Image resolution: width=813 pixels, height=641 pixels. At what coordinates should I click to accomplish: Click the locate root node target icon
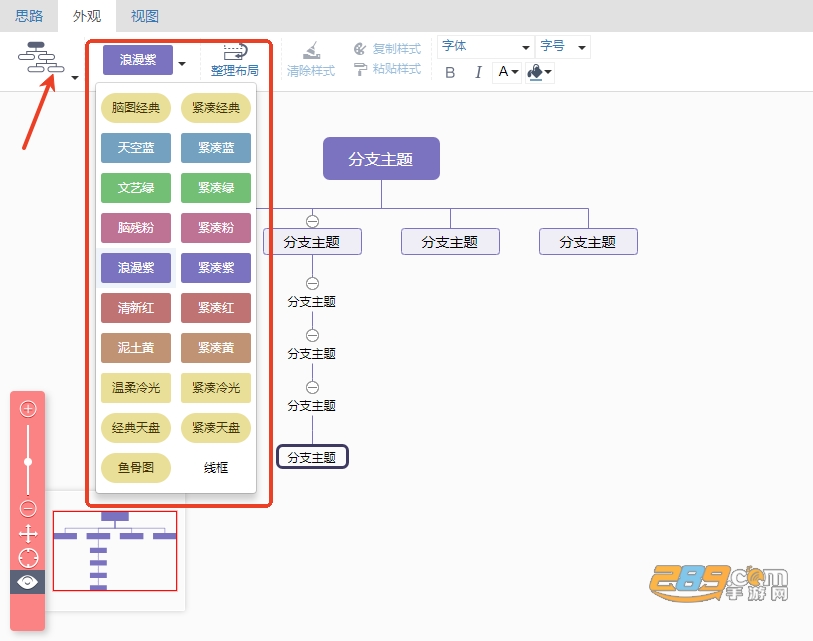coord(28,558)
